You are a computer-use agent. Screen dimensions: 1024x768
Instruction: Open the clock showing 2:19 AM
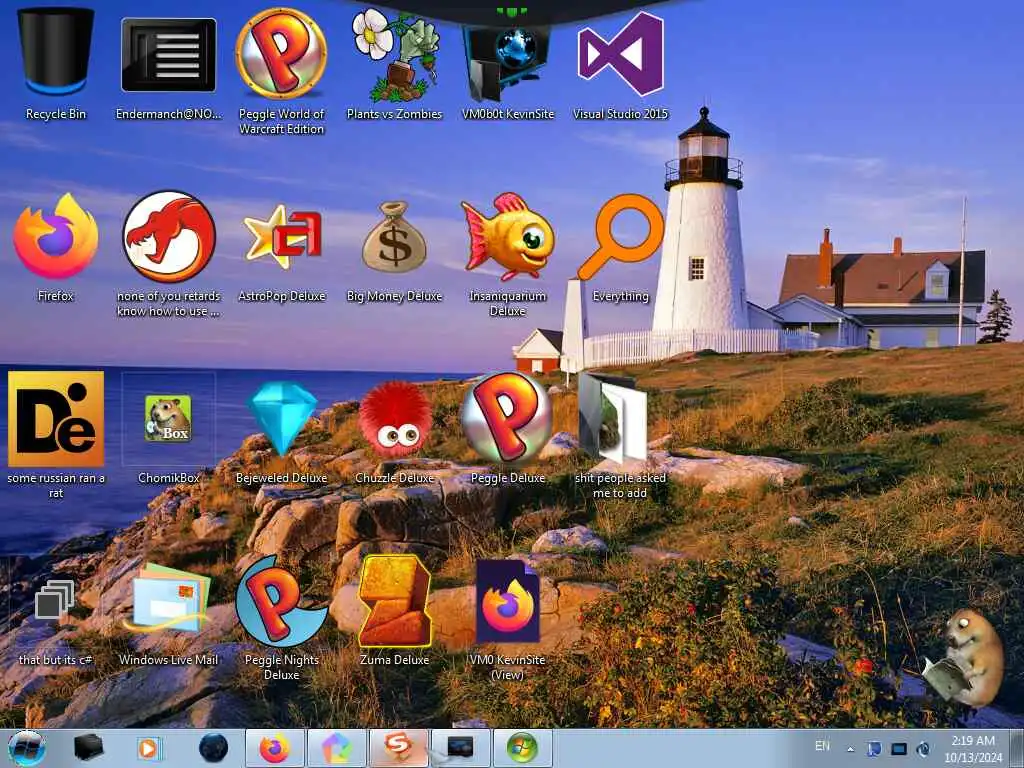pos(973,749)
